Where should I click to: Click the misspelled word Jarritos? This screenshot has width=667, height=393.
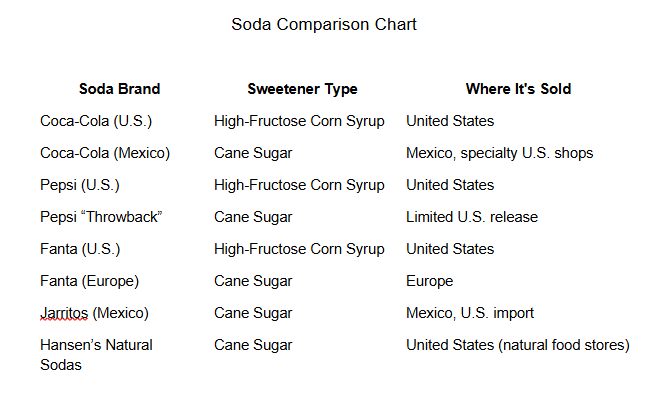click(x=64, y=313)
